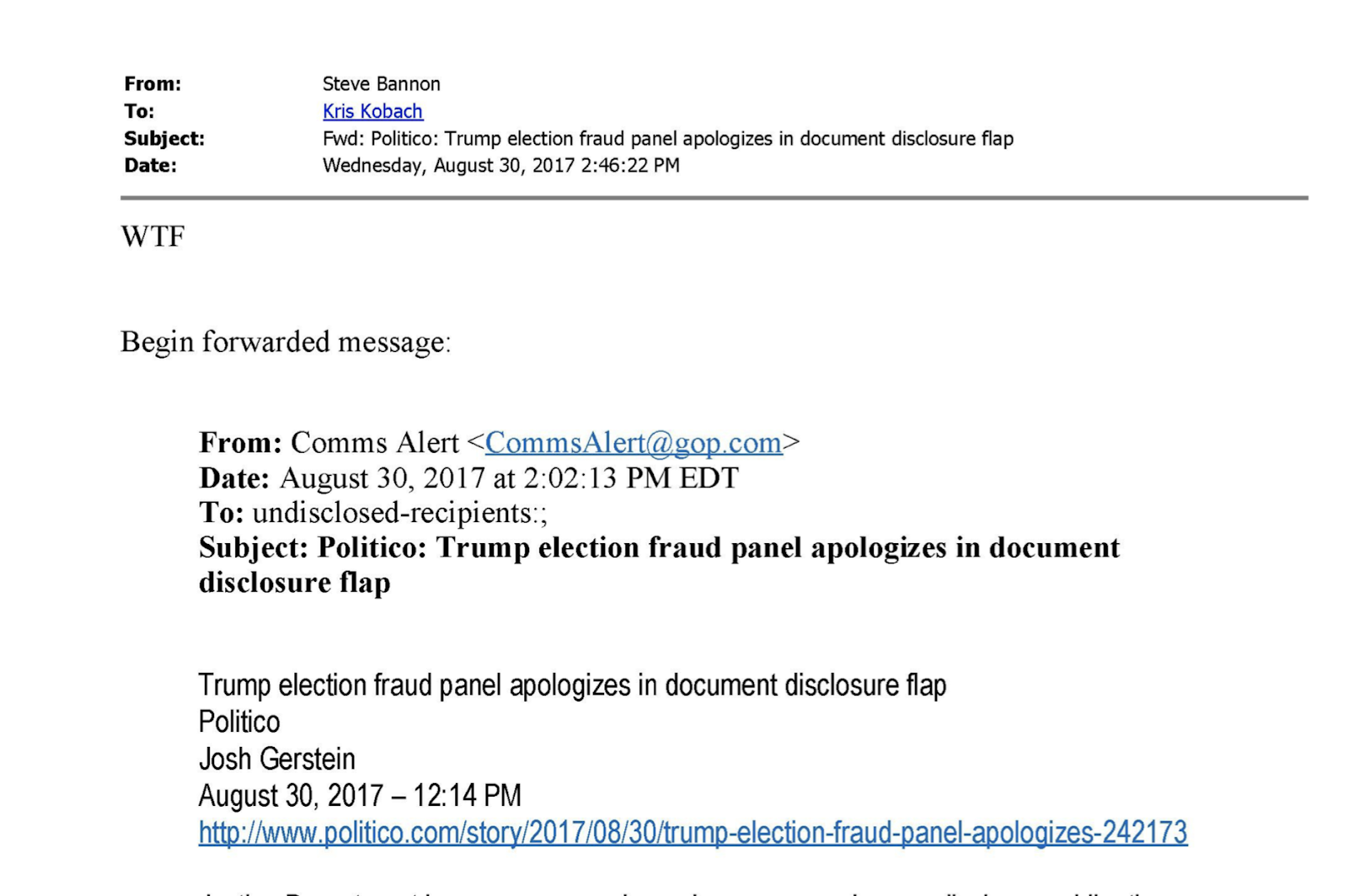The width and height of the screenshot is (1348, 896).
Task: Click the forwarded 'Comms Alert' sender name
Action: [x=375, y=443]
